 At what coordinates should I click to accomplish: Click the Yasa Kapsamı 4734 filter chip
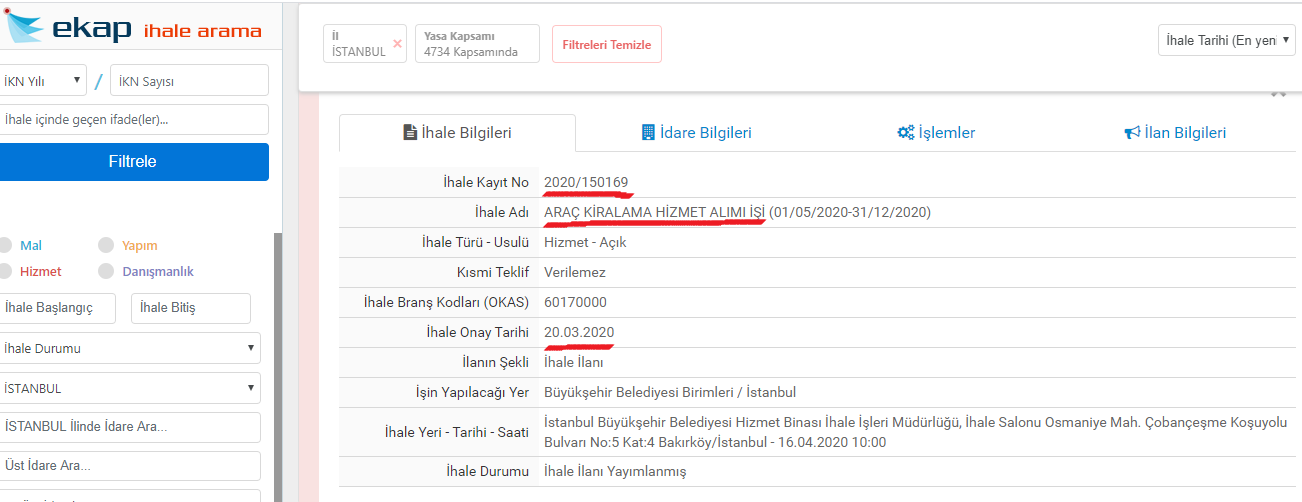point(477,44)
